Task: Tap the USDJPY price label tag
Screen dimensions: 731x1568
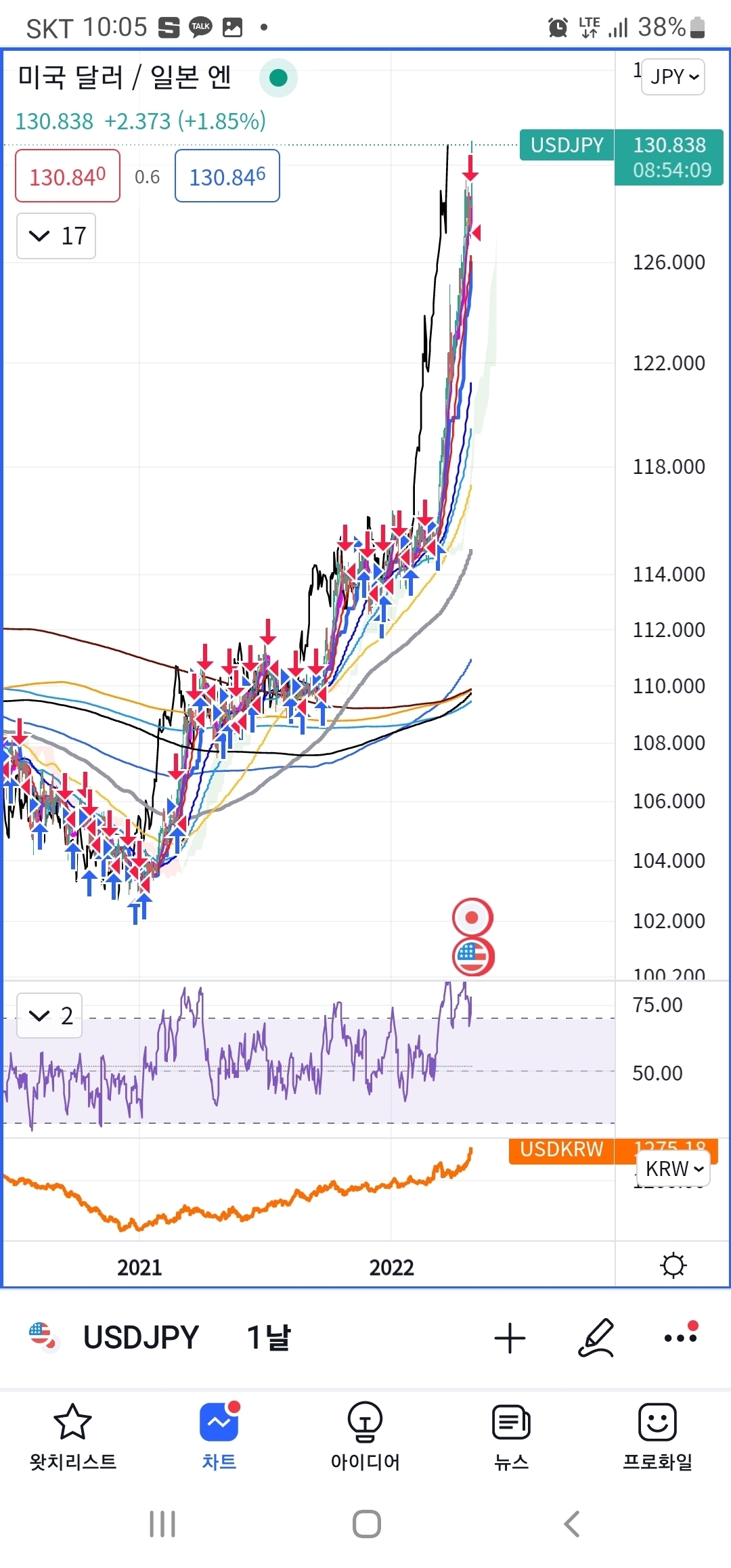Action: coord(567,145)
